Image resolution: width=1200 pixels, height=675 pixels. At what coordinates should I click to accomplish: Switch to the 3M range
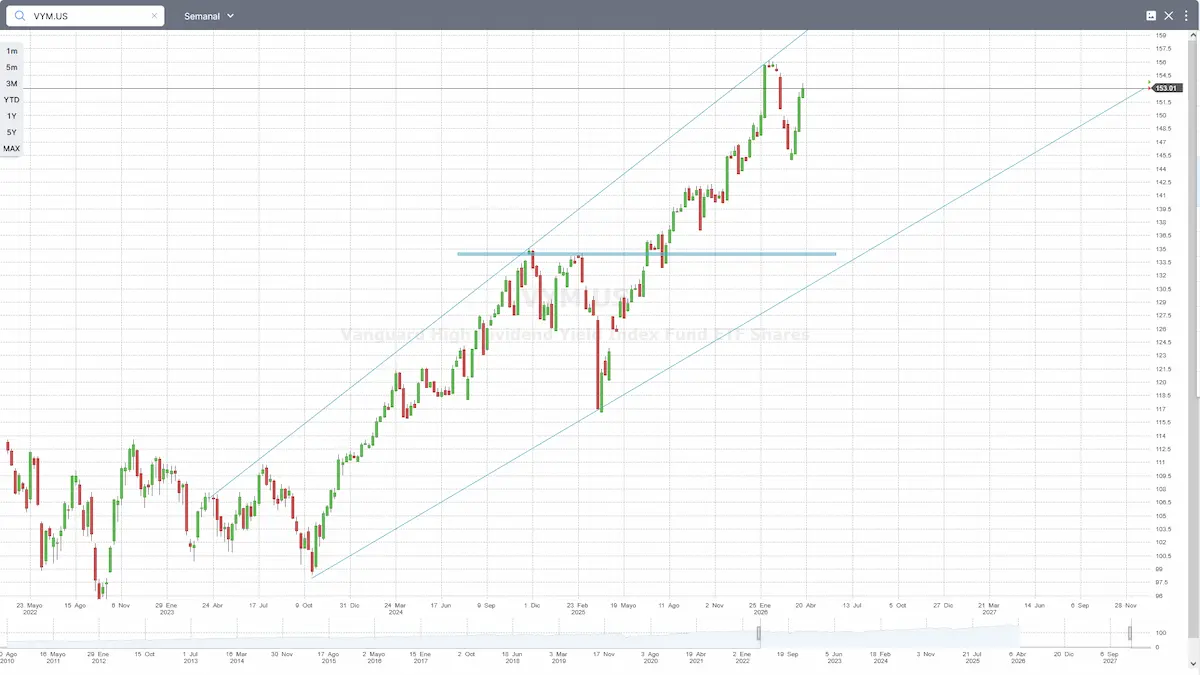[12, 83]
